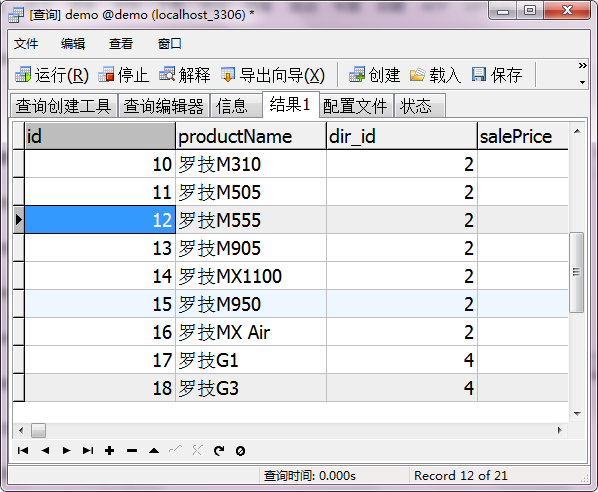Screen dimensions: 598x492
Task: Click the salePrice column header
Action: tap(523, 136)
